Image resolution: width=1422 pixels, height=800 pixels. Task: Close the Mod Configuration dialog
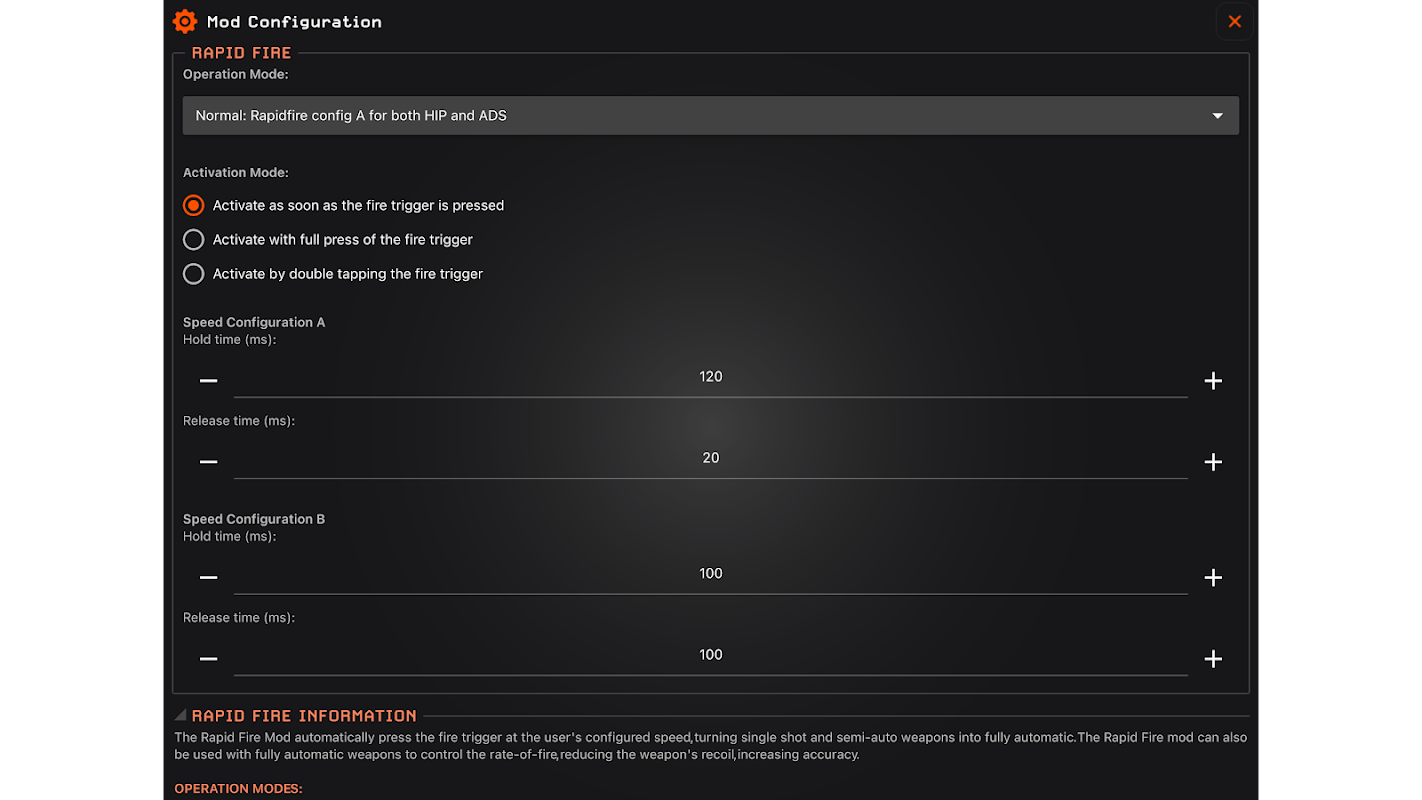pyautogui.click(x=1234, y=21)
